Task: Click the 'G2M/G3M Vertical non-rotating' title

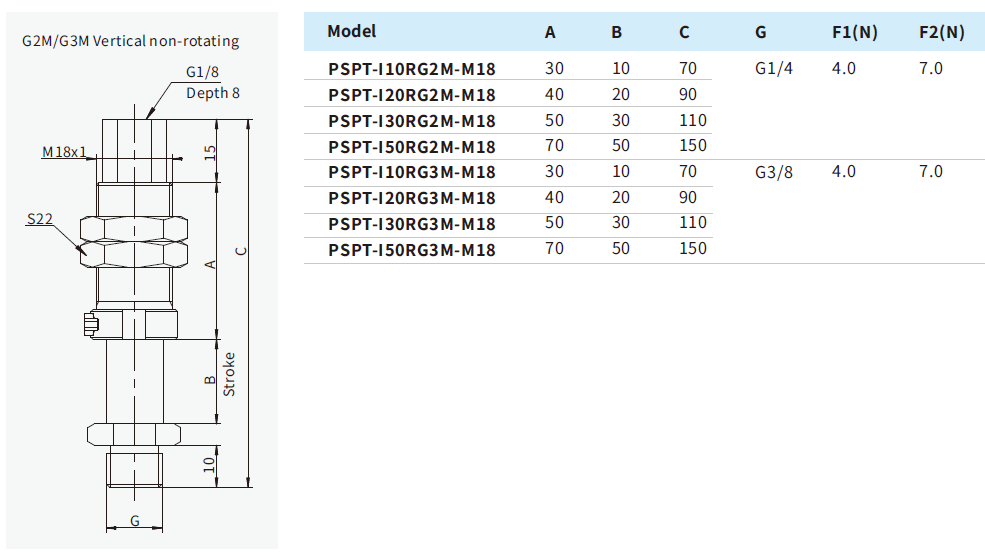Action: [131, 41]
